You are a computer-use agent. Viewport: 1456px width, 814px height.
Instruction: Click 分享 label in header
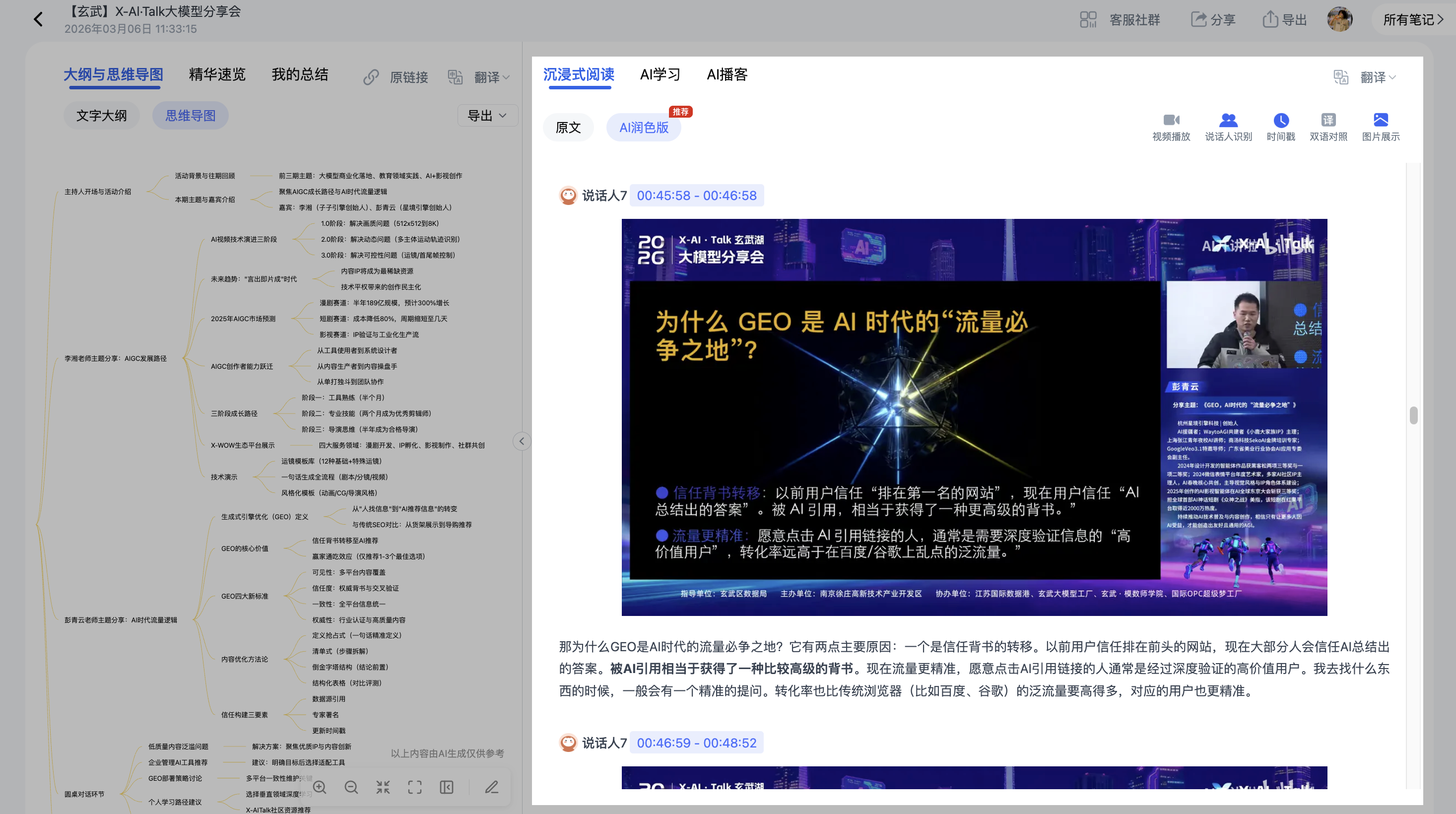click(x=1223, y=20)
